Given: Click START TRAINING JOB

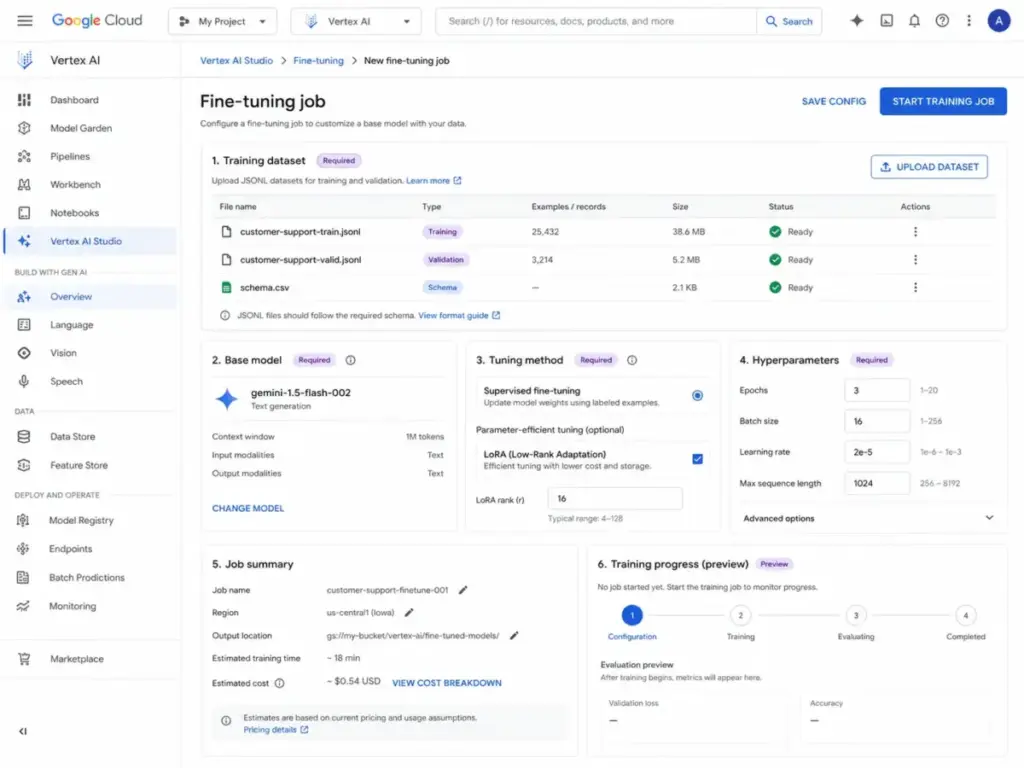Looking at the screenshot, I should [x=943, y=101].
